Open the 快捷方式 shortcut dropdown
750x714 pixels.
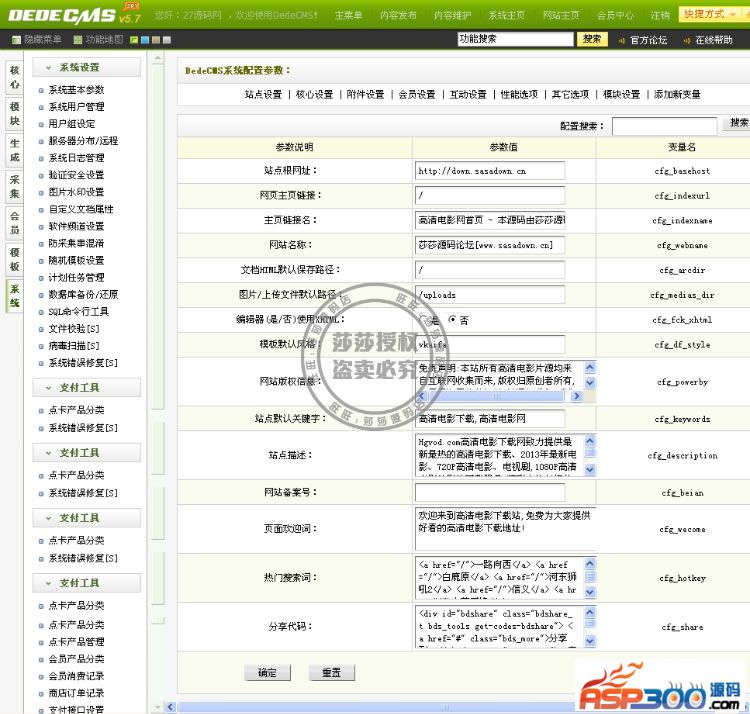[709, 14]
